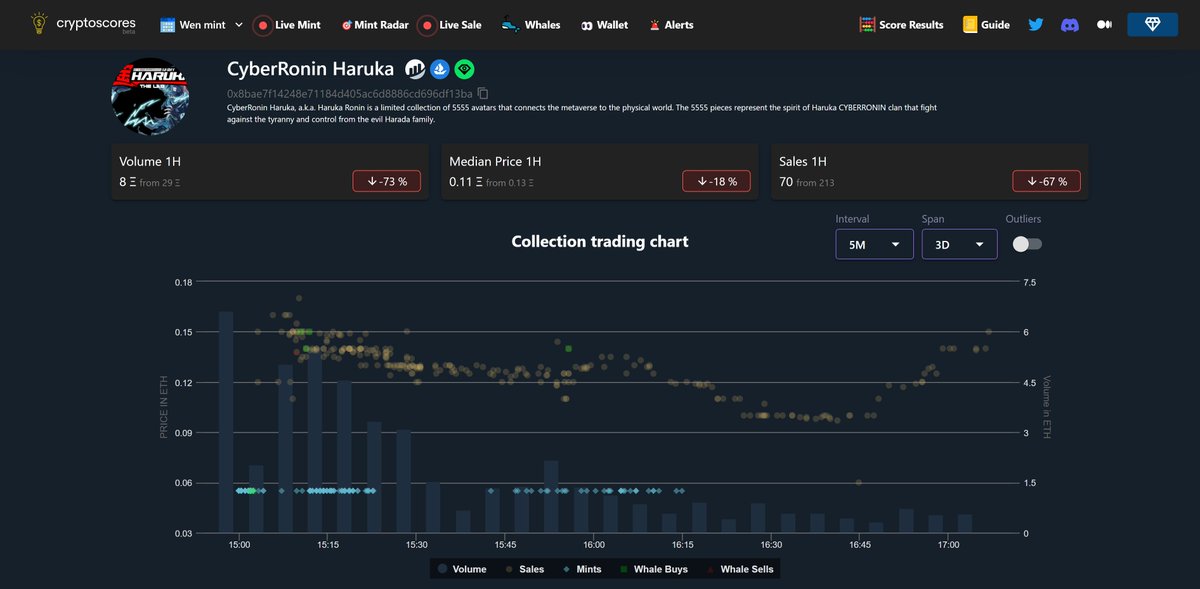
Task: Toggle Whale Buys series in legend
Action: 654,569
